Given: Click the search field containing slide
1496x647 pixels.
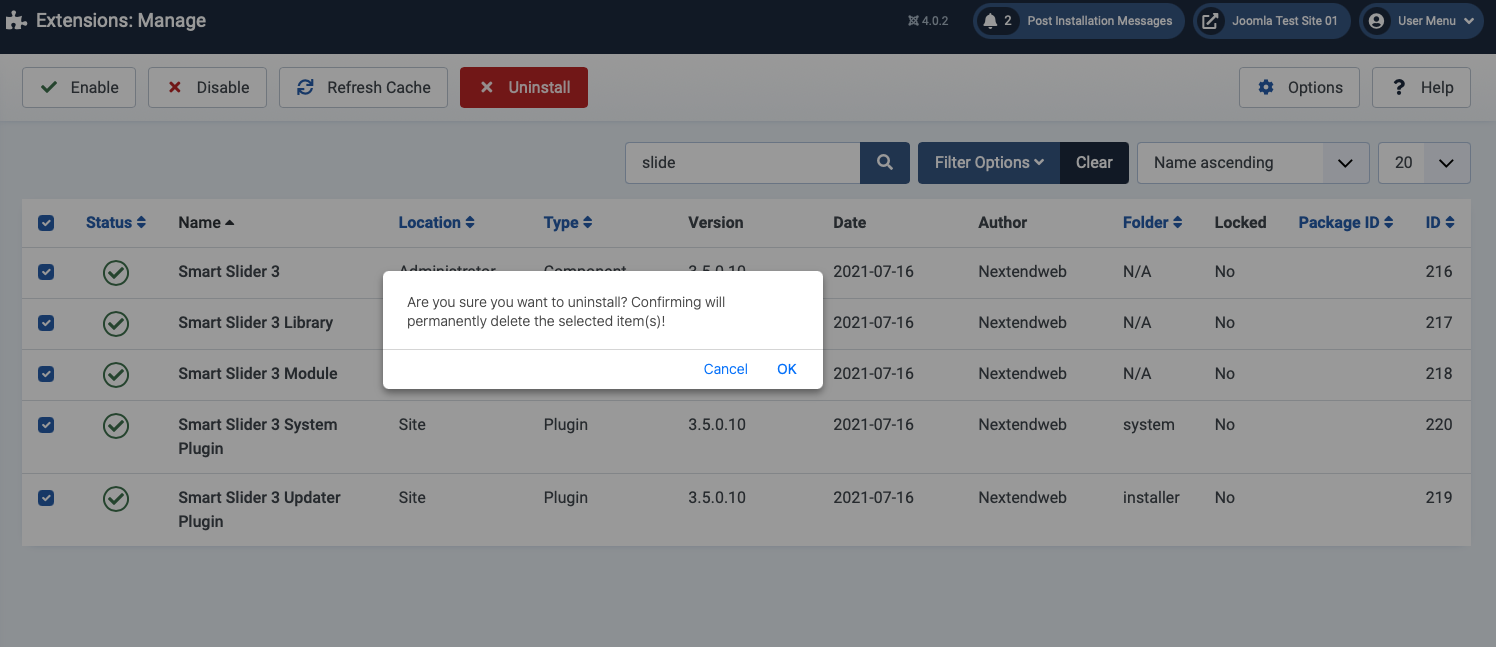Looking at the screenshot, I should click(742, 162).
